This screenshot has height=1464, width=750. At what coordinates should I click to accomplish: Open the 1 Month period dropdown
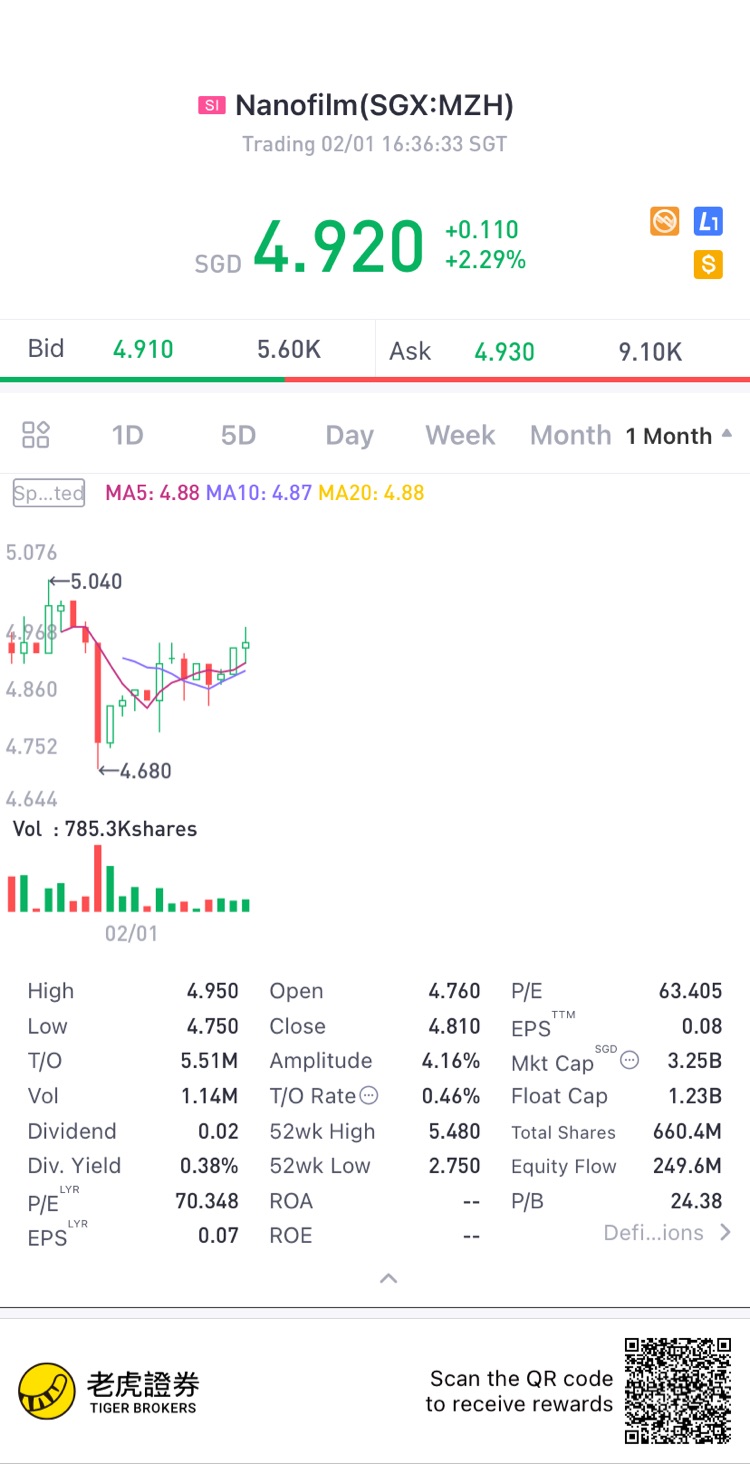(x=678, y=436)
